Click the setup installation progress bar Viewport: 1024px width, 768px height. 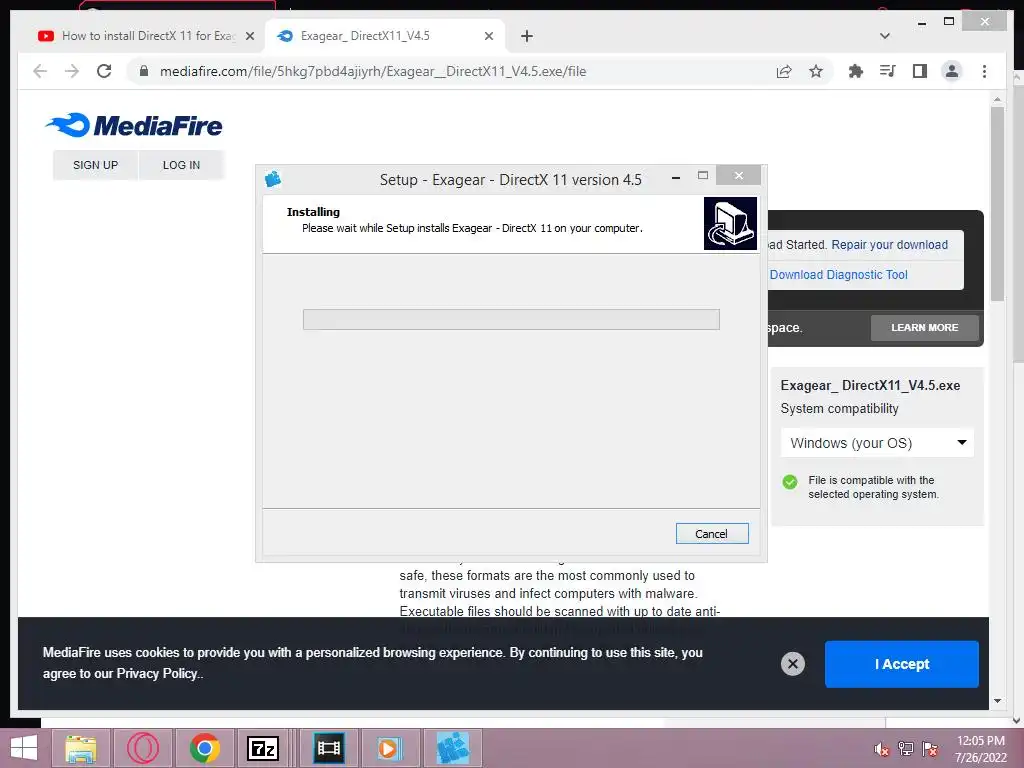point(511,319)
